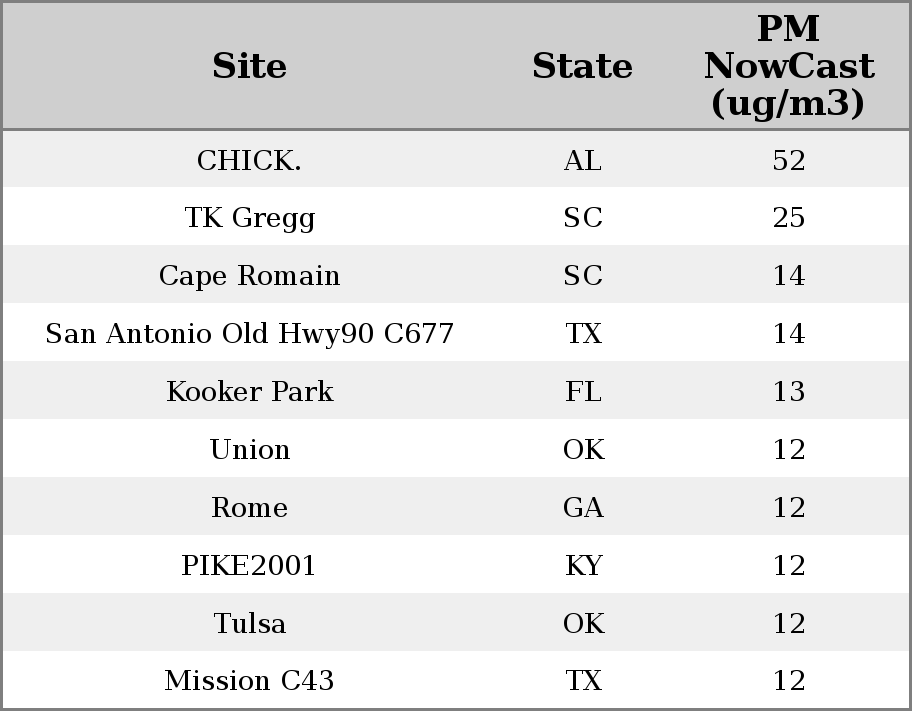Select the CHICK. site cell
The height and width of the screenshot is (711, 912).
click(249, 160)
